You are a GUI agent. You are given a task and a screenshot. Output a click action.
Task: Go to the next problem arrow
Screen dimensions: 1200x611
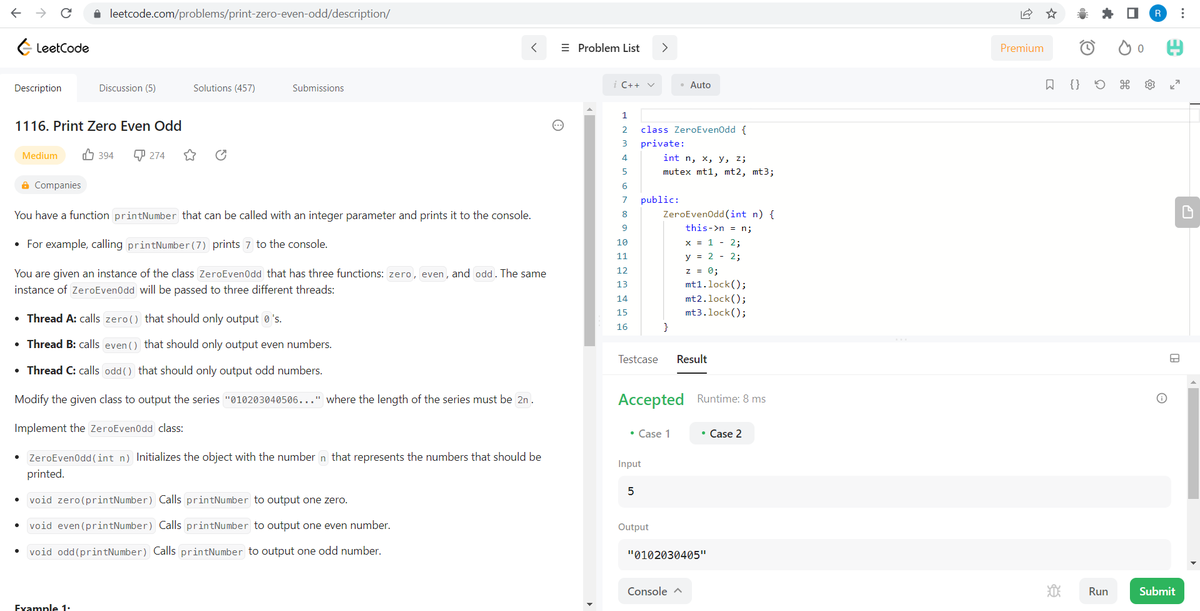click(665, 48)
